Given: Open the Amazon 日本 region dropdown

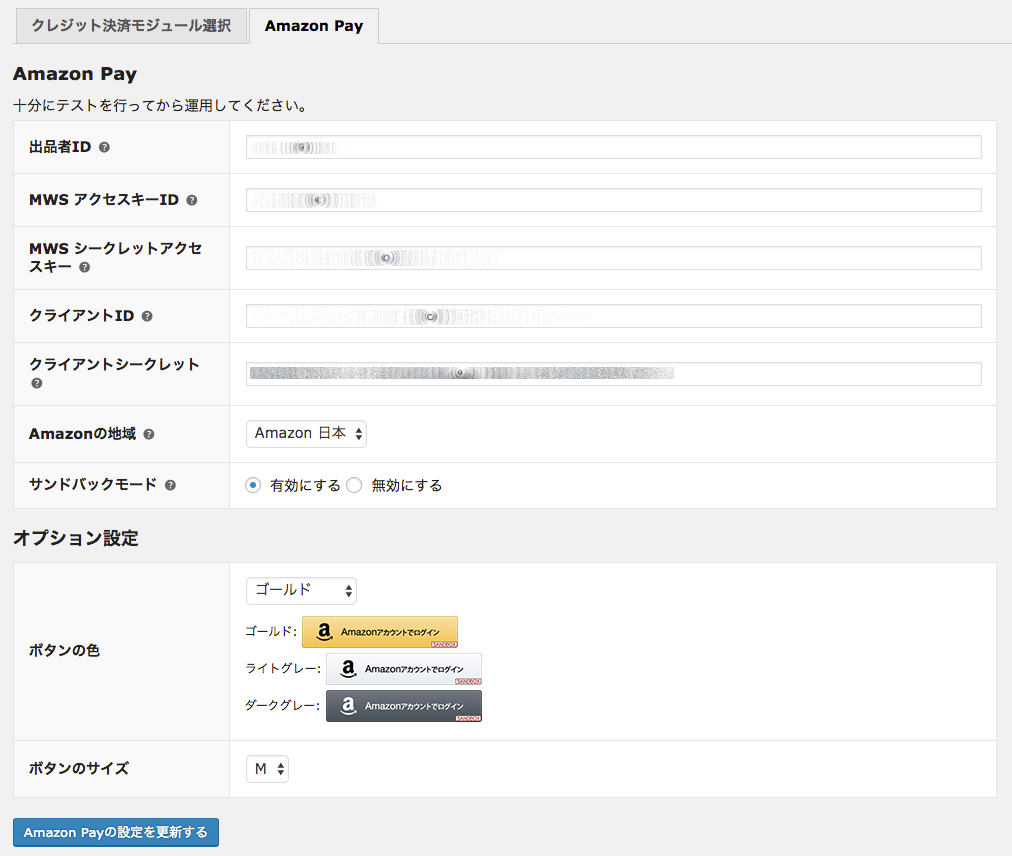Looking at the screenshot, I should click(x=306, y=434).
